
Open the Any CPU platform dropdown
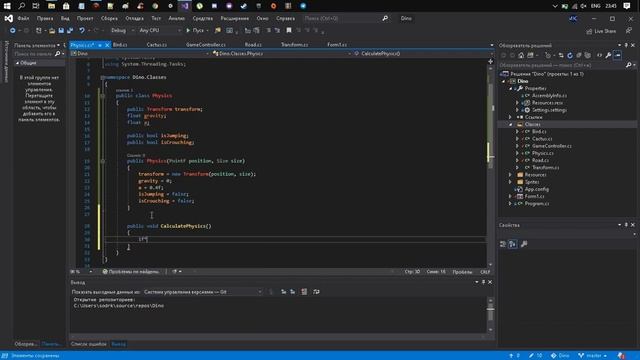[x=160, y=31]
